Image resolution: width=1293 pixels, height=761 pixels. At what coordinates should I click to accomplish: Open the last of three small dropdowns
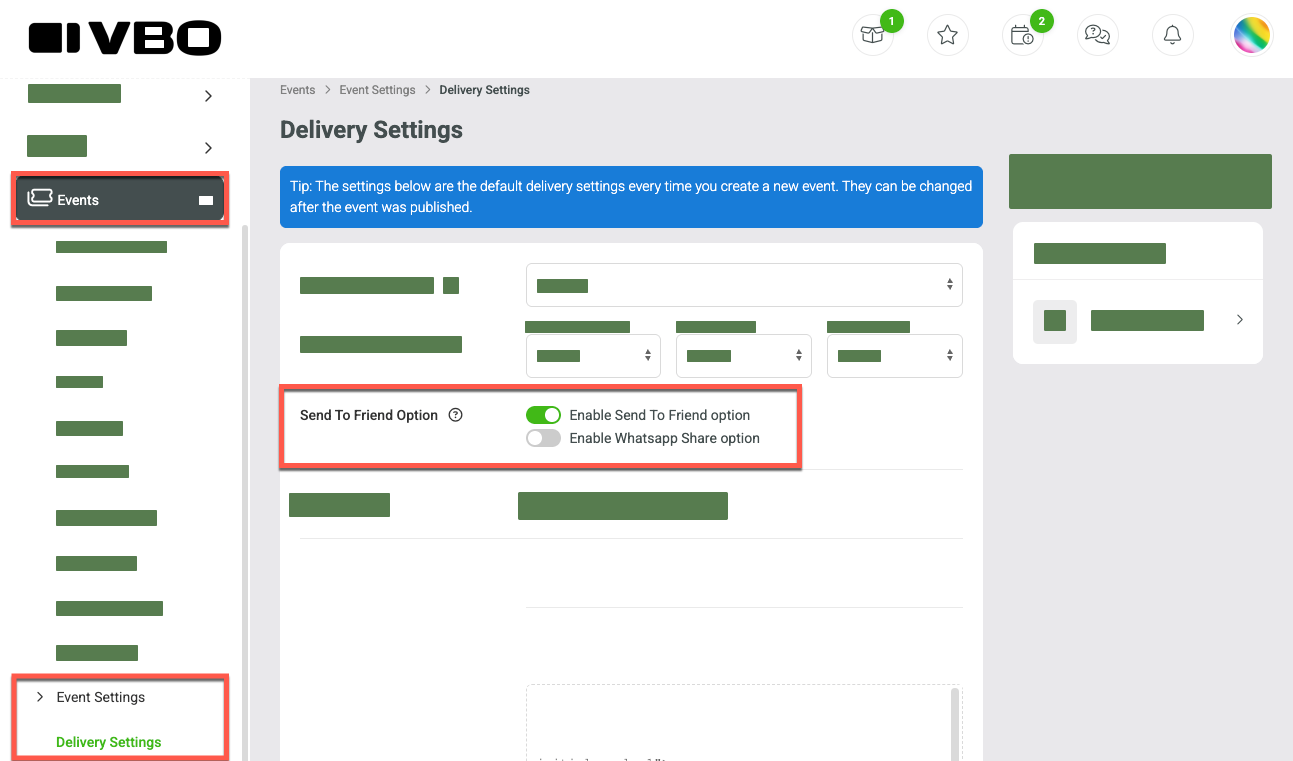pyautogui.click(x=895, y=355)
